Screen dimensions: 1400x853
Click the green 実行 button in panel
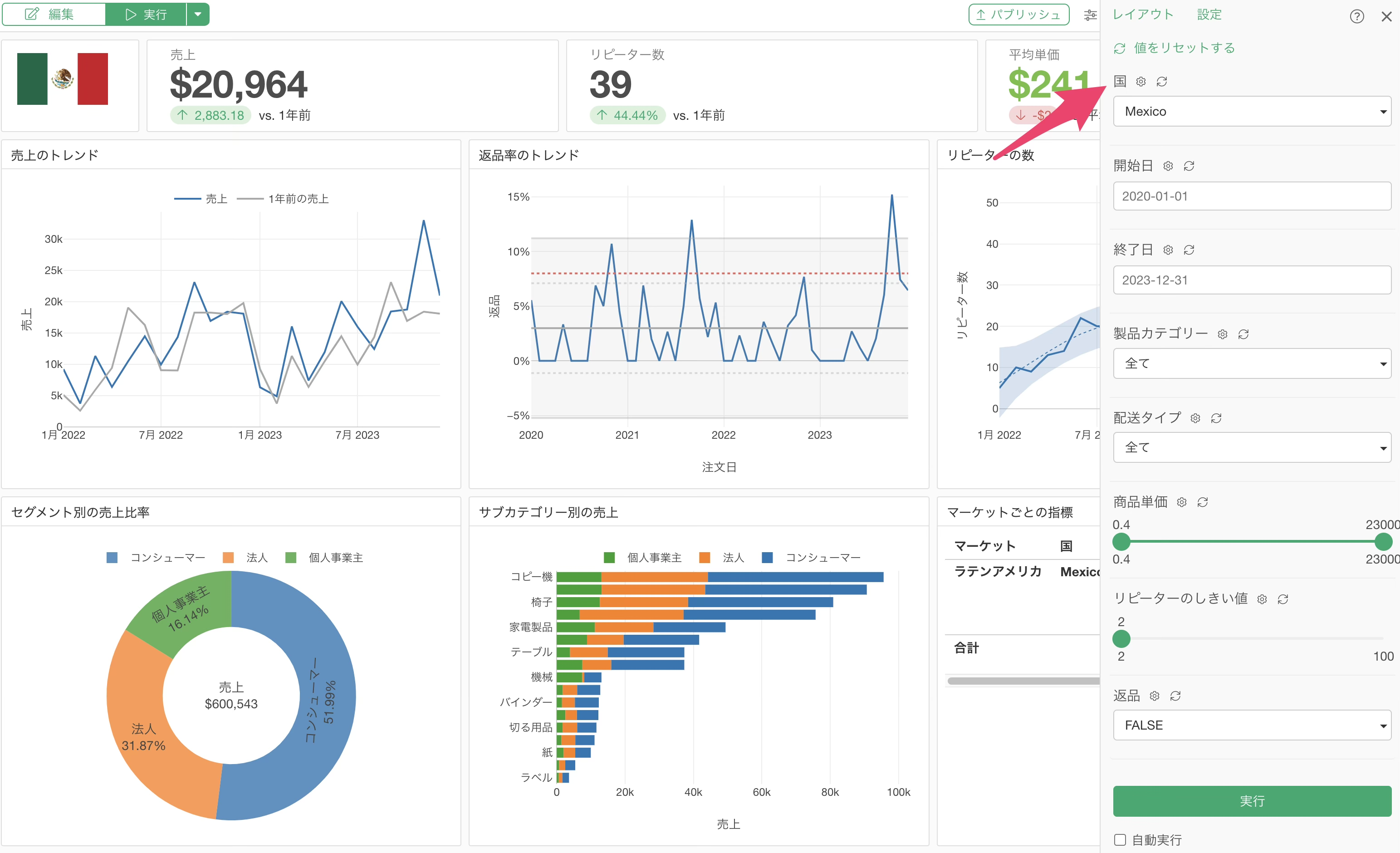click(x=1252, y=801)
